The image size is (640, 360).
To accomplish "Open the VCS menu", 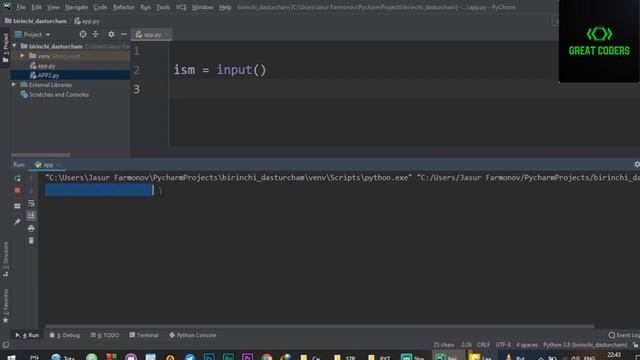I will click(181, 7).
